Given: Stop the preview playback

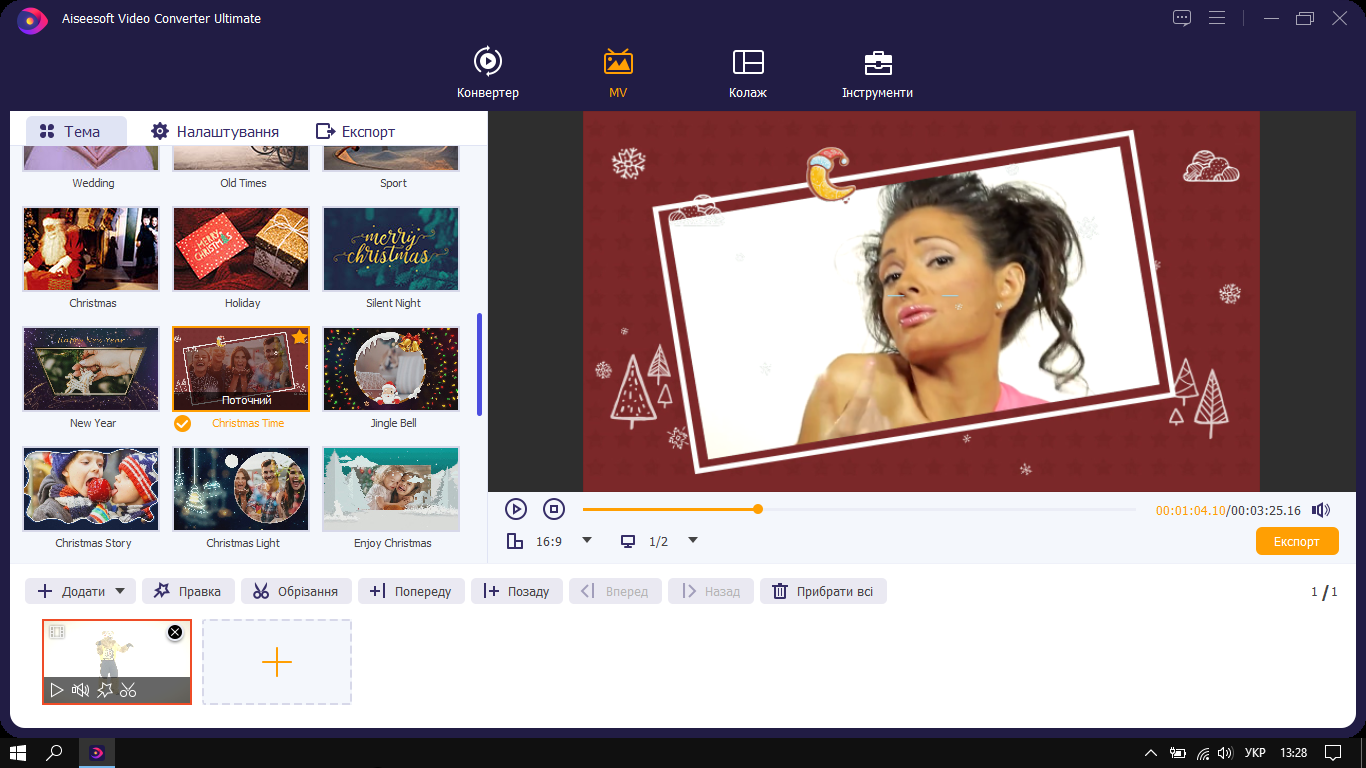Looking at the screenshot, I should pos(554,509).
